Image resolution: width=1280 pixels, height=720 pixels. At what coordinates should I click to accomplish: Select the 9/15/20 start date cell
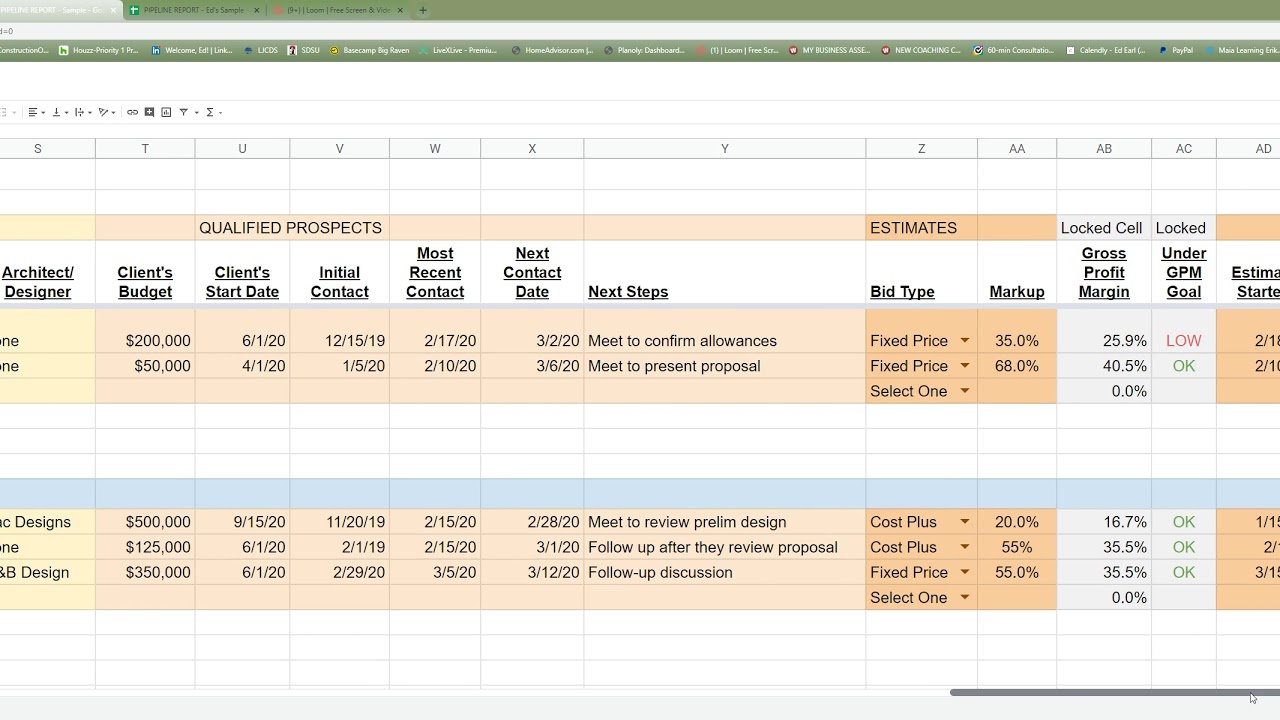242,522
